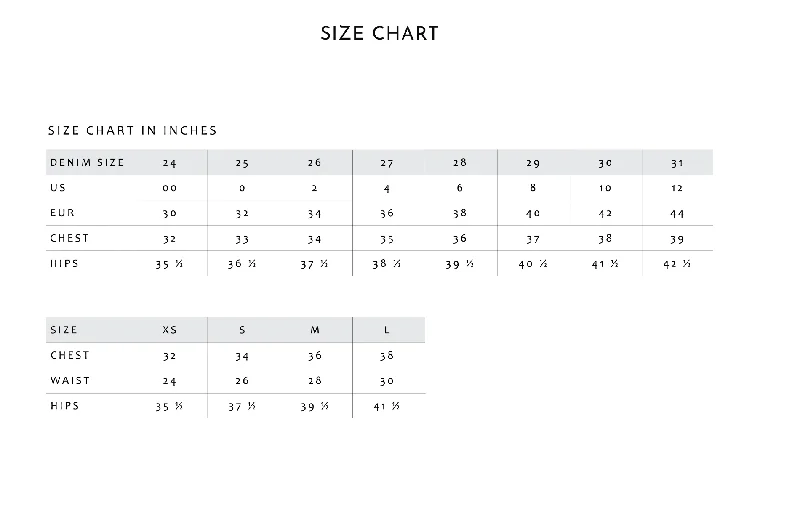The width and height of the screenshot is (800, 516).
Task: Select L column header
Action: (x=387, y=330)
